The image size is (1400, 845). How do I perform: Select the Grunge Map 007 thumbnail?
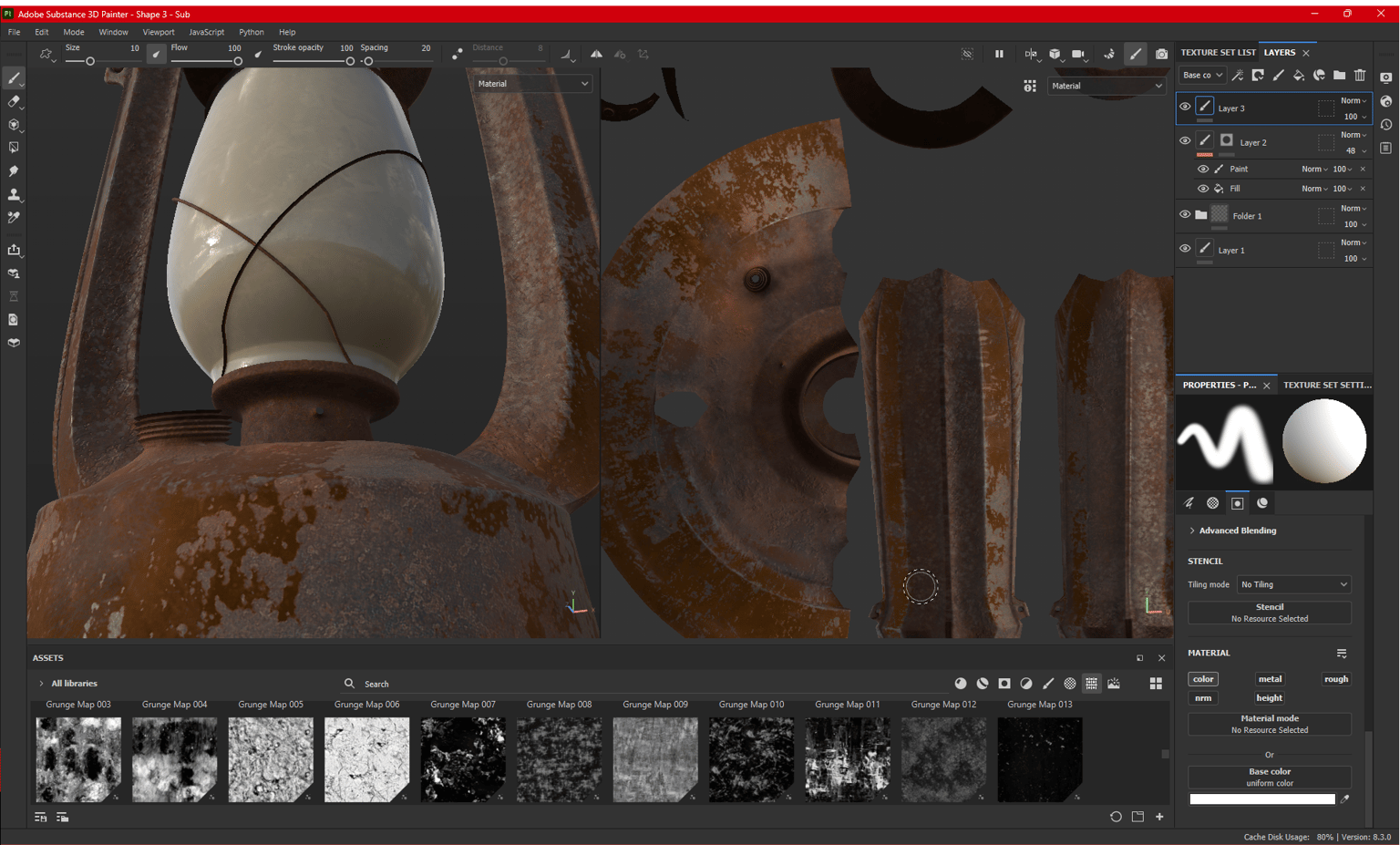463,759
